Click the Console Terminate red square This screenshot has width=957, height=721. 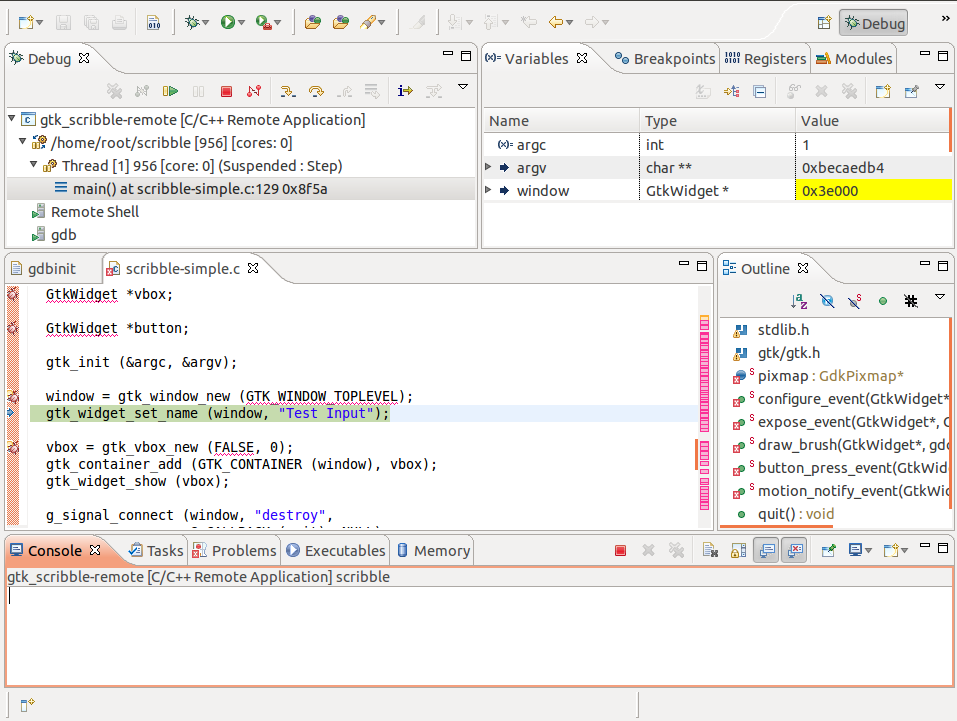pyautogui.click(x=621, y=551)
